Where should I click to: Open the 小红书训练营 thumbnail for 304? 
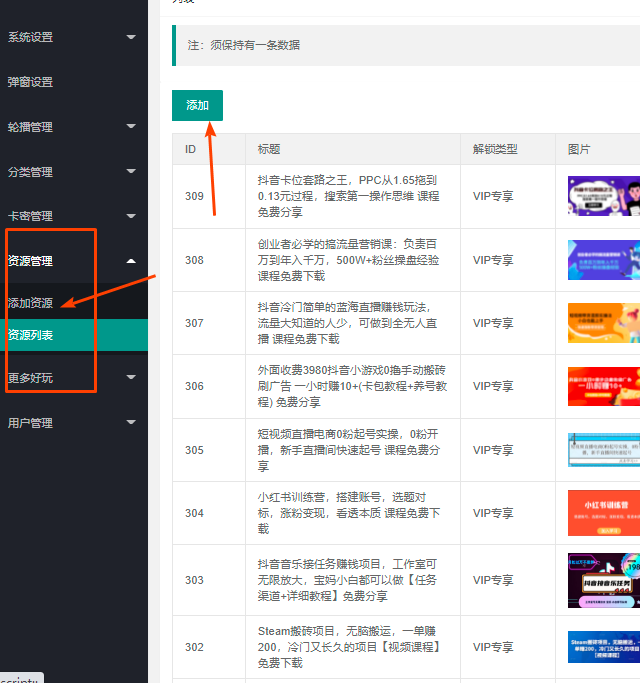click(x=604, y=513)
